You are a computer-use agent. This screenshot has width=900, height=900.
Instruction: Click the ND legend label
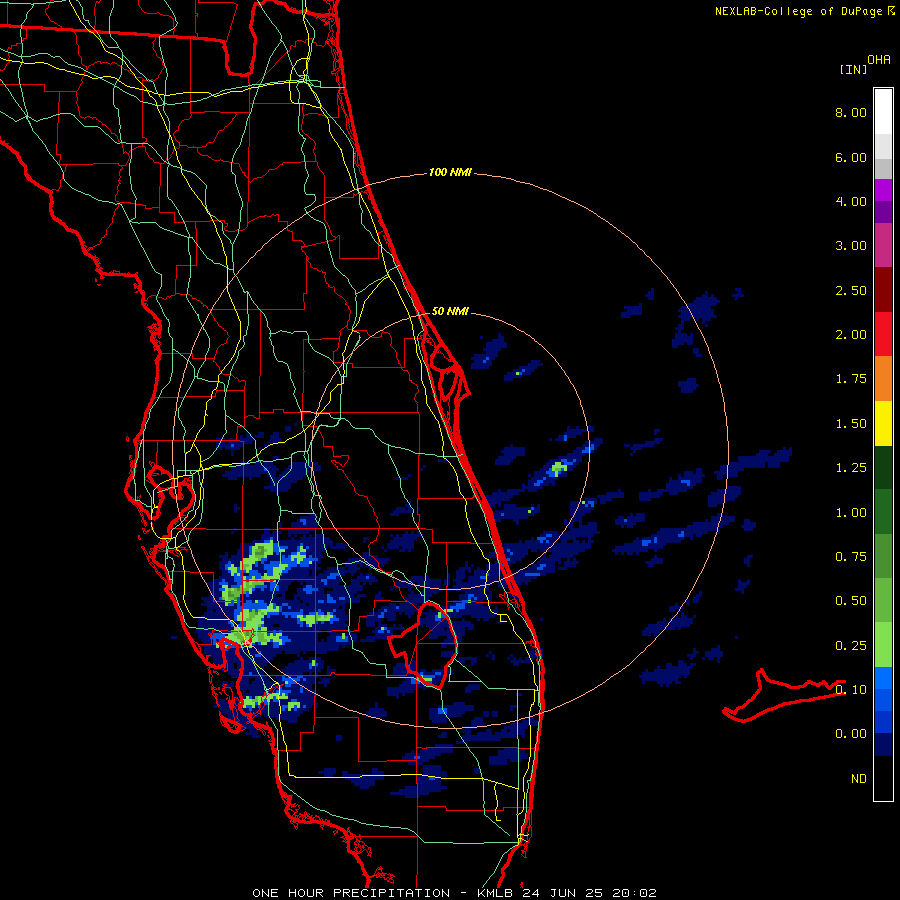tap(859, 779)
